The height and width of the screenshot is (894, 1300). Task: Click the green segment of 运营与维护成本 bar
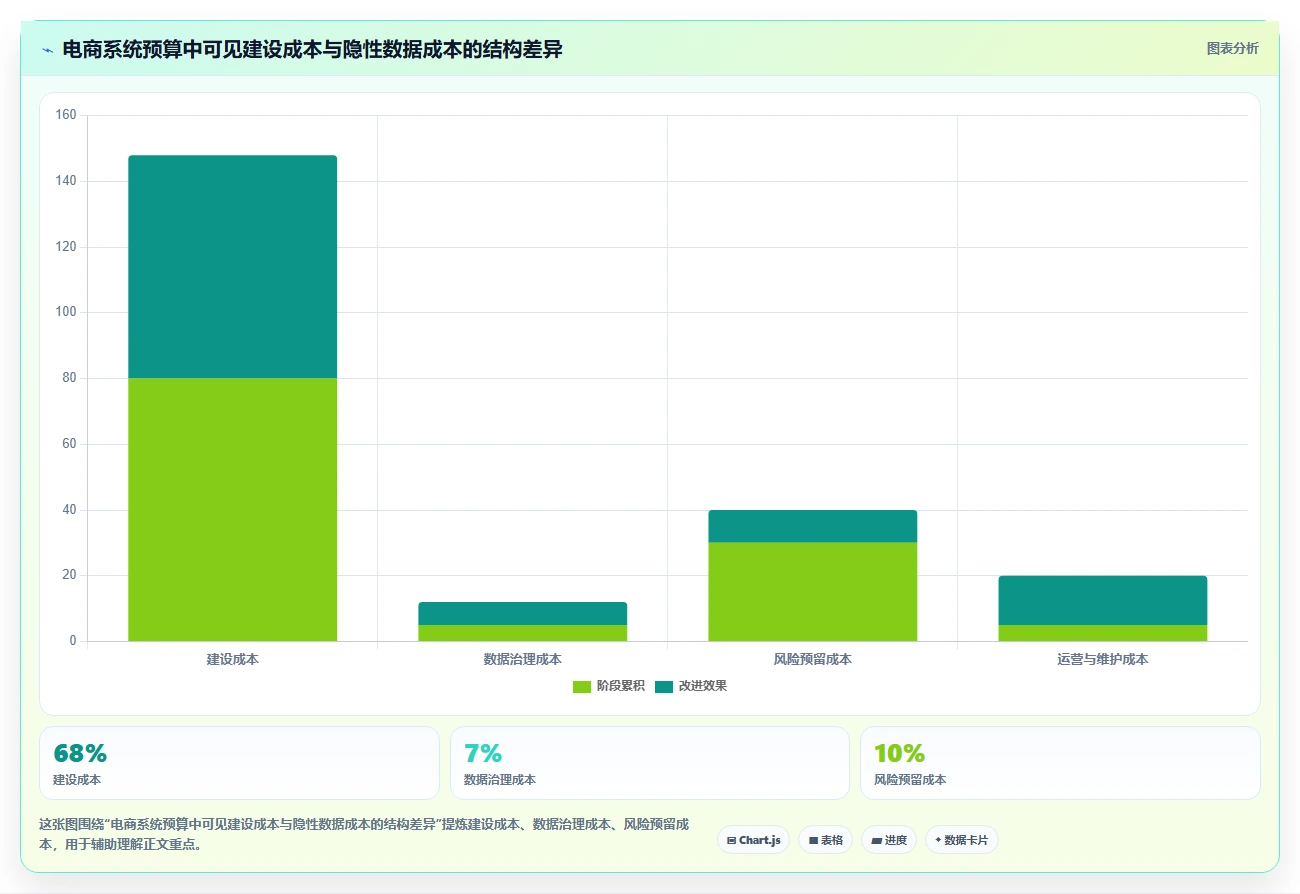pos(1102,633)
